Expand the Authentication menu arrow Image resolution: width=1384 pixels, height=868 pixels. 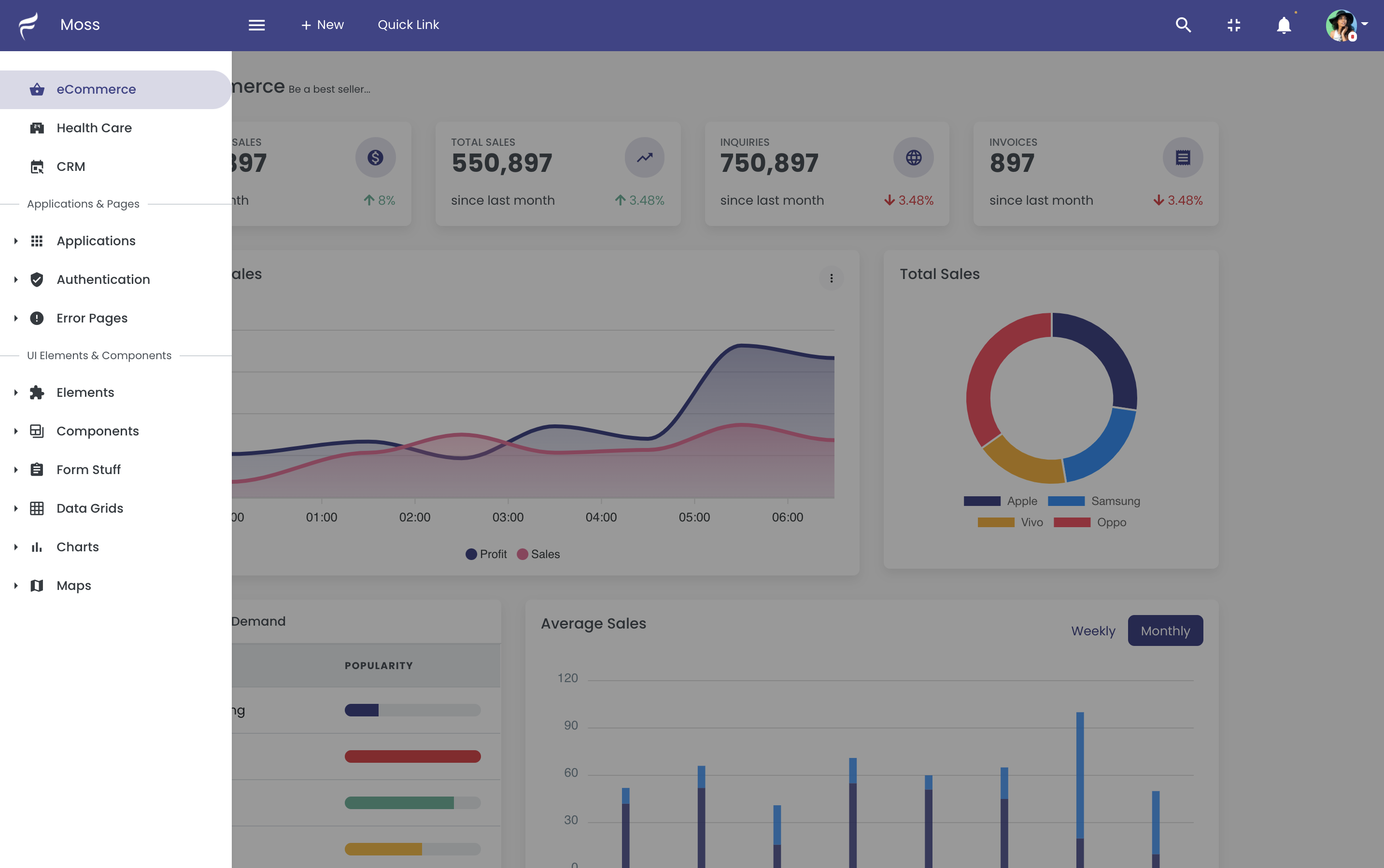(15, 280)
